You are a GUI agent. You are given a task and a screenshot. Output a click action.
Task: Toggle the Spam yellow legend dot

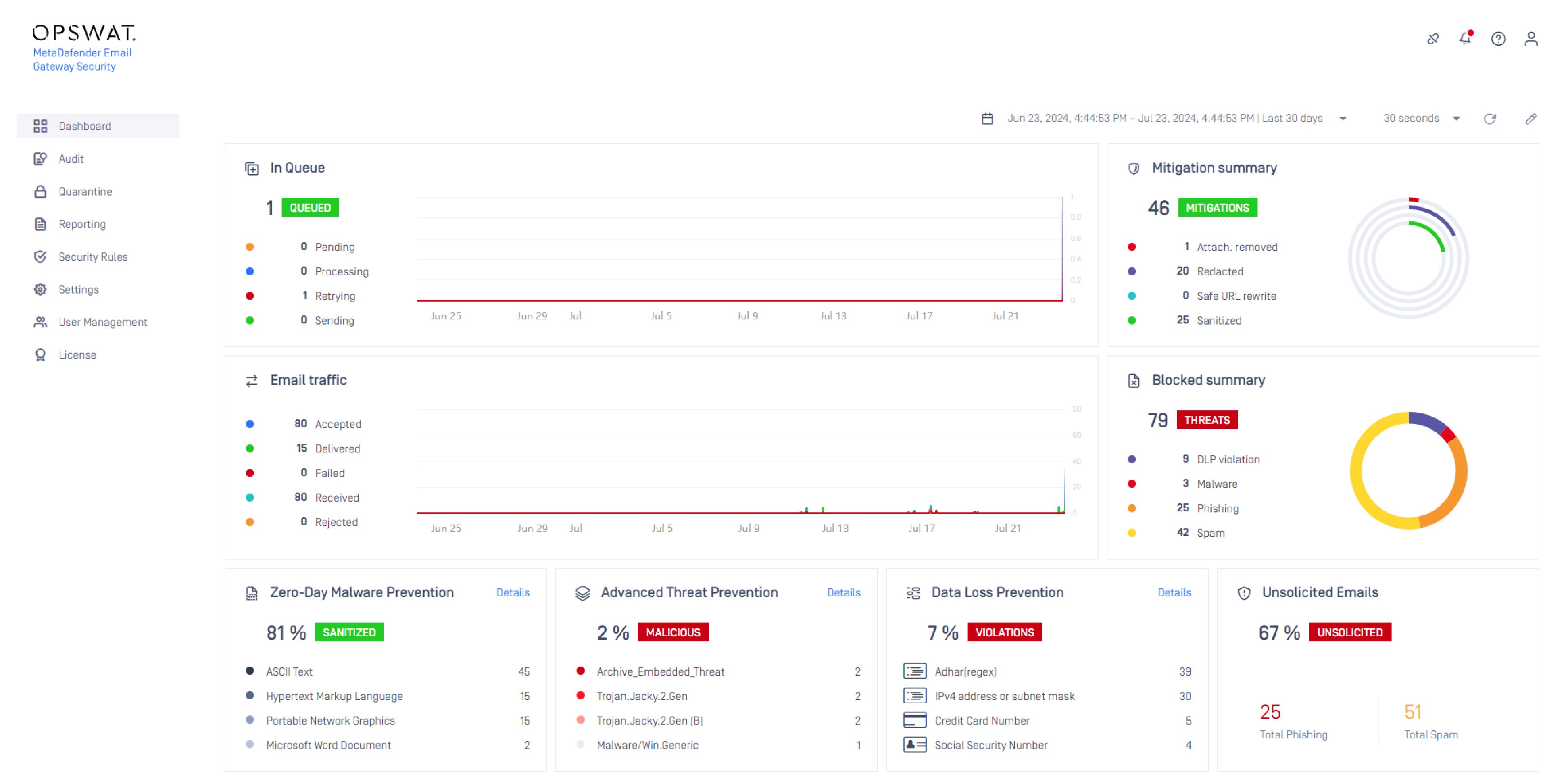tap(1132, 533)
